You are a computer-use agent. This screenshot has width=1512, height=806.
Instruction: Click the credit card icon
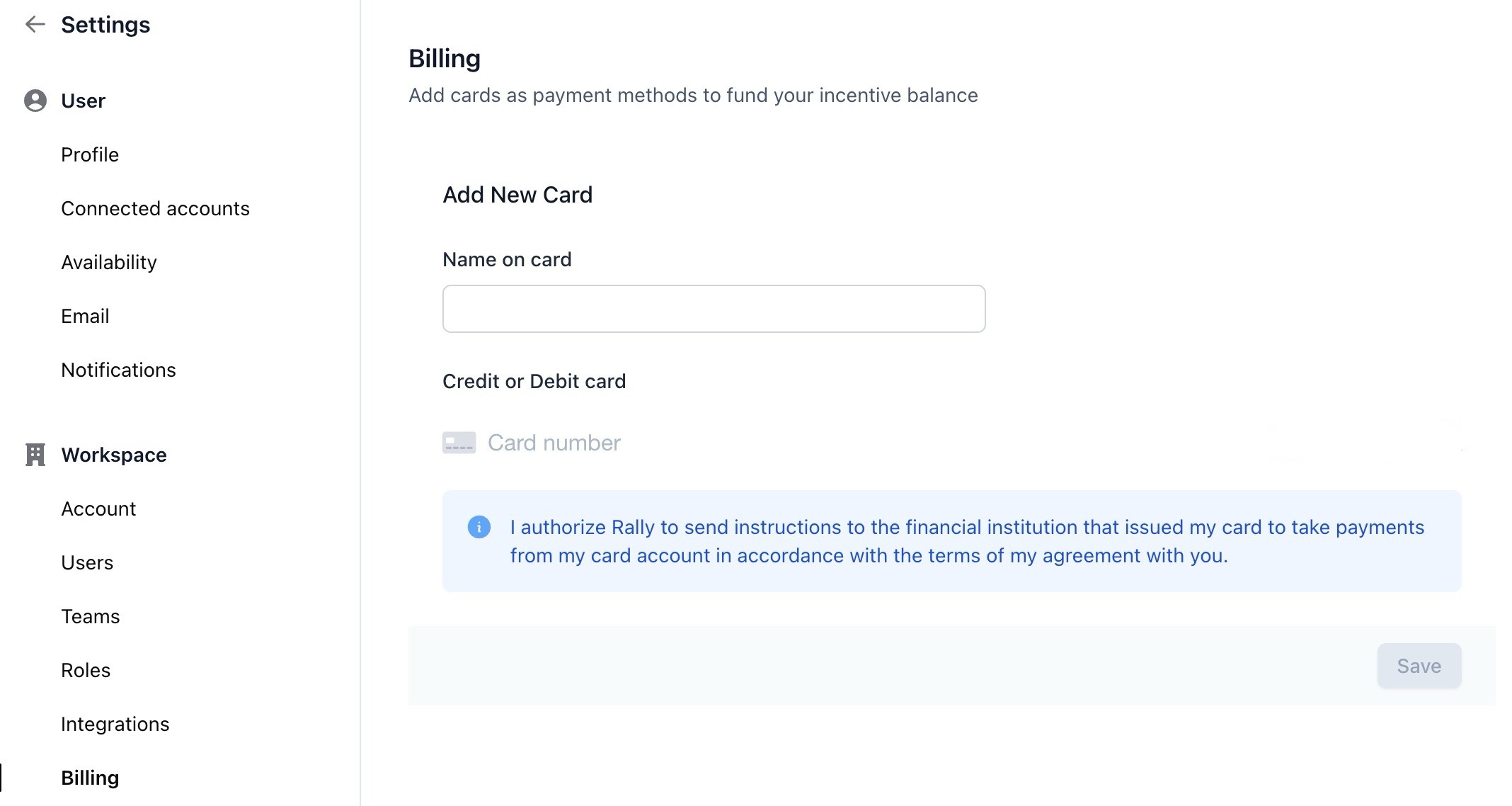point(459,443)
